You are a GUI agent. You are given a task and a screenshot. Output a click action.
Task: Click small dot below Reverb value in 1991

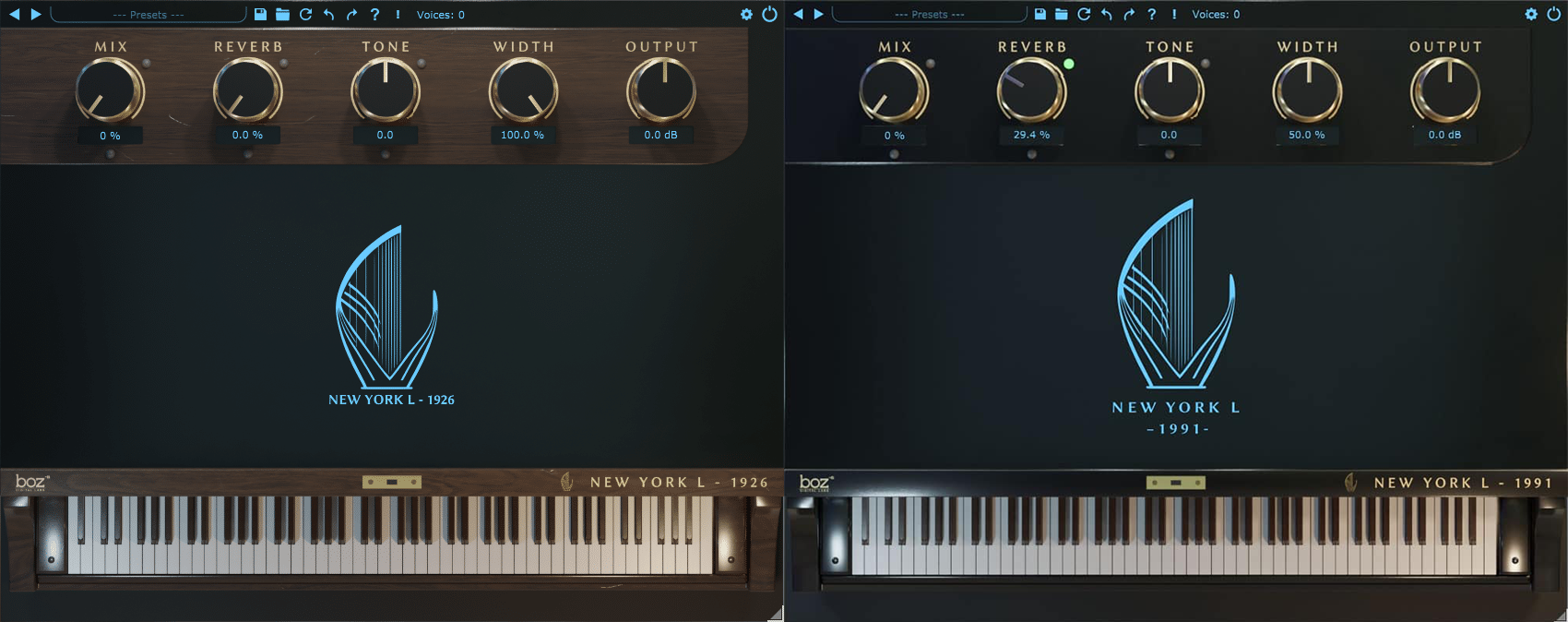(1031, 154)
